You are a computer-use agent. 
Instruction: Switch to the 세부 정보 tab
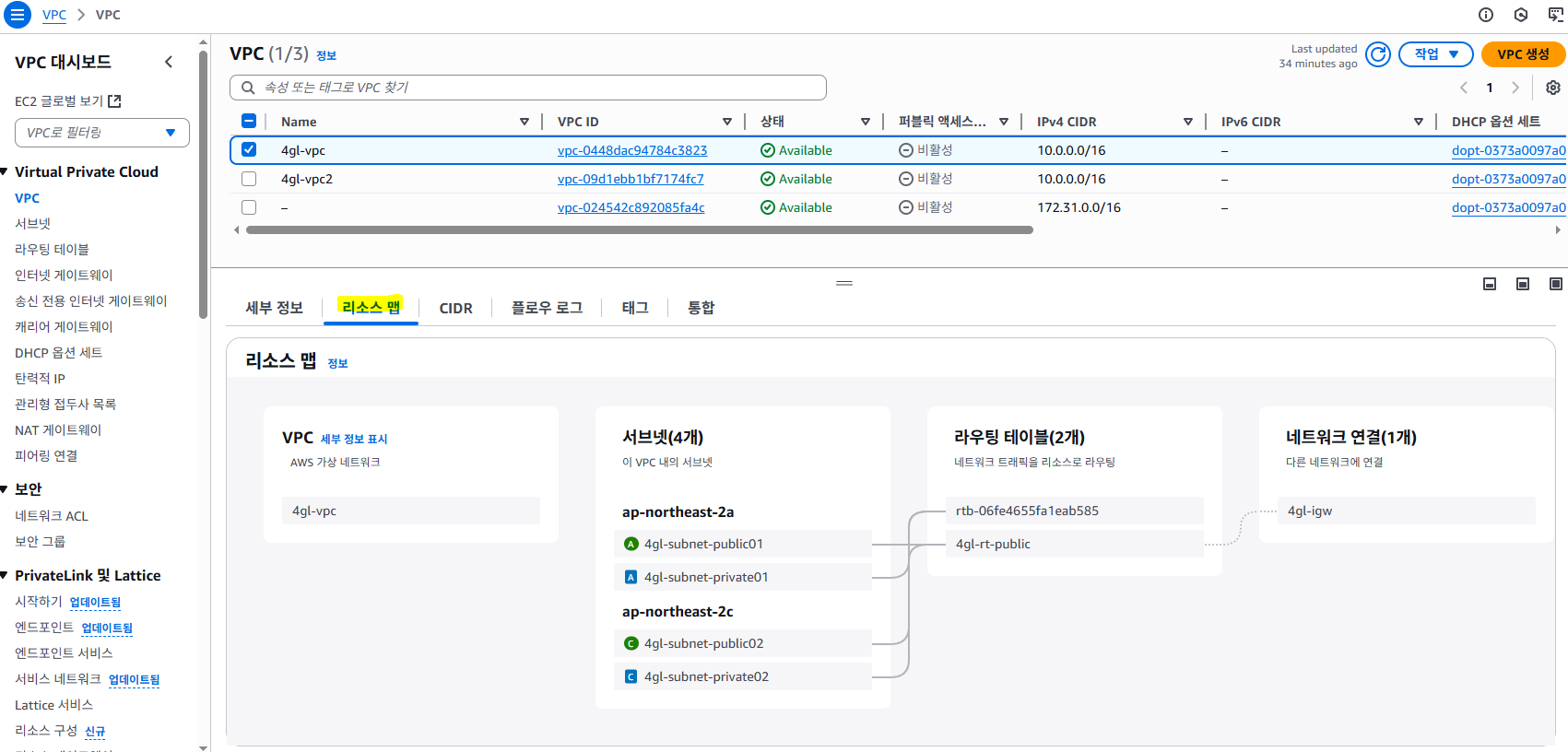(275, 308)
